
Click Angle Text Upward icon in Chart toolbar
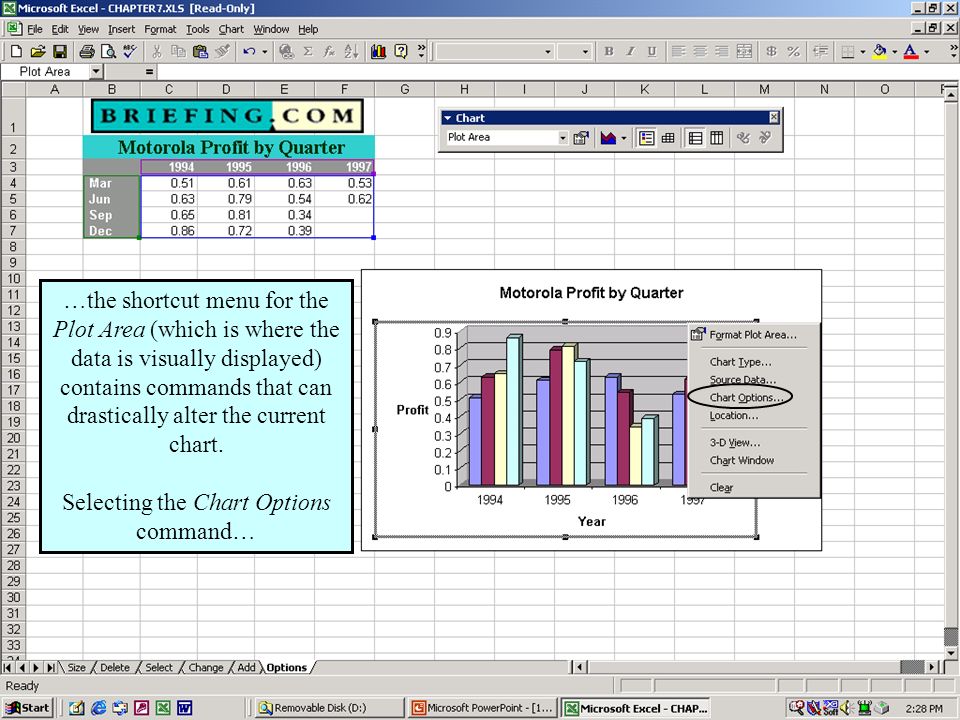tap(765, 138)
